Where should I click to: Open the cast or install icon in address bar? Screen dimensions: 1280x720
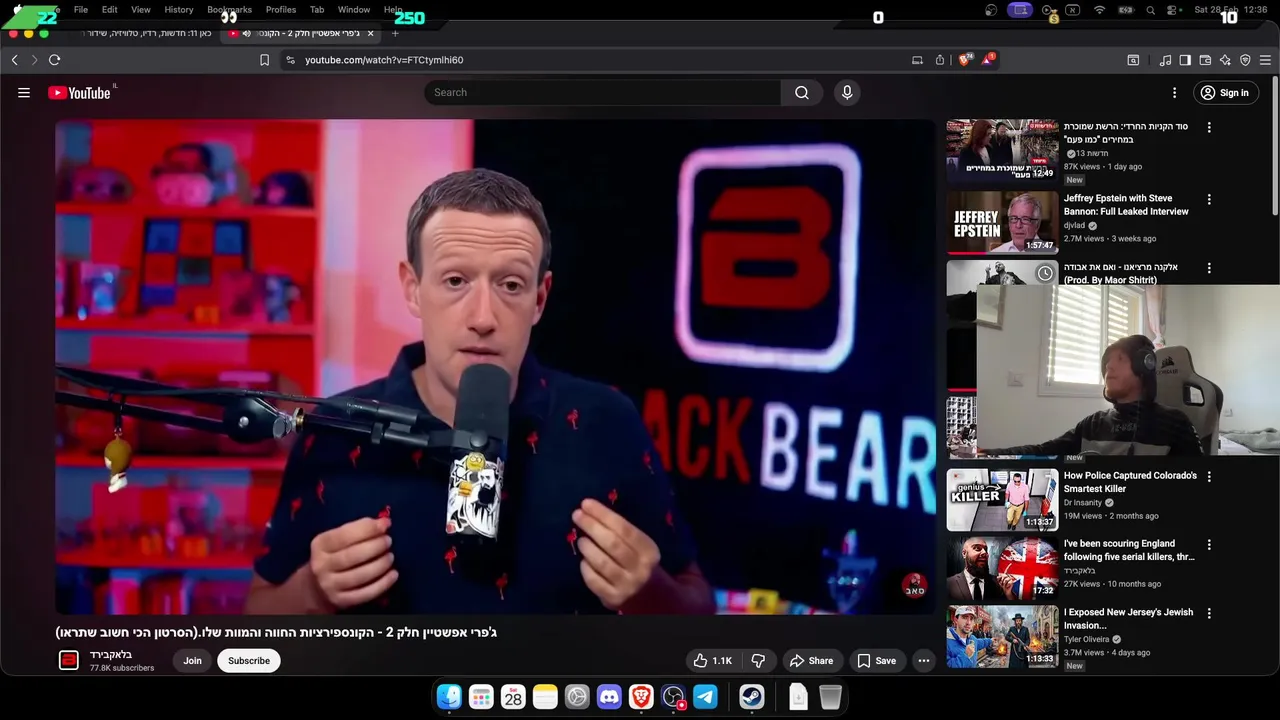pyautogui.click(x=917, y=60)
